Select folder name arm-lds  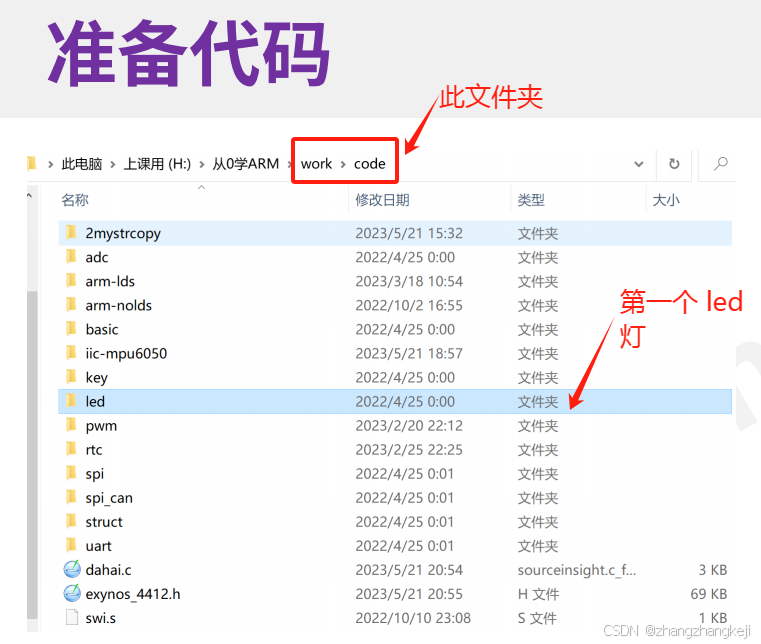point(110,281)
